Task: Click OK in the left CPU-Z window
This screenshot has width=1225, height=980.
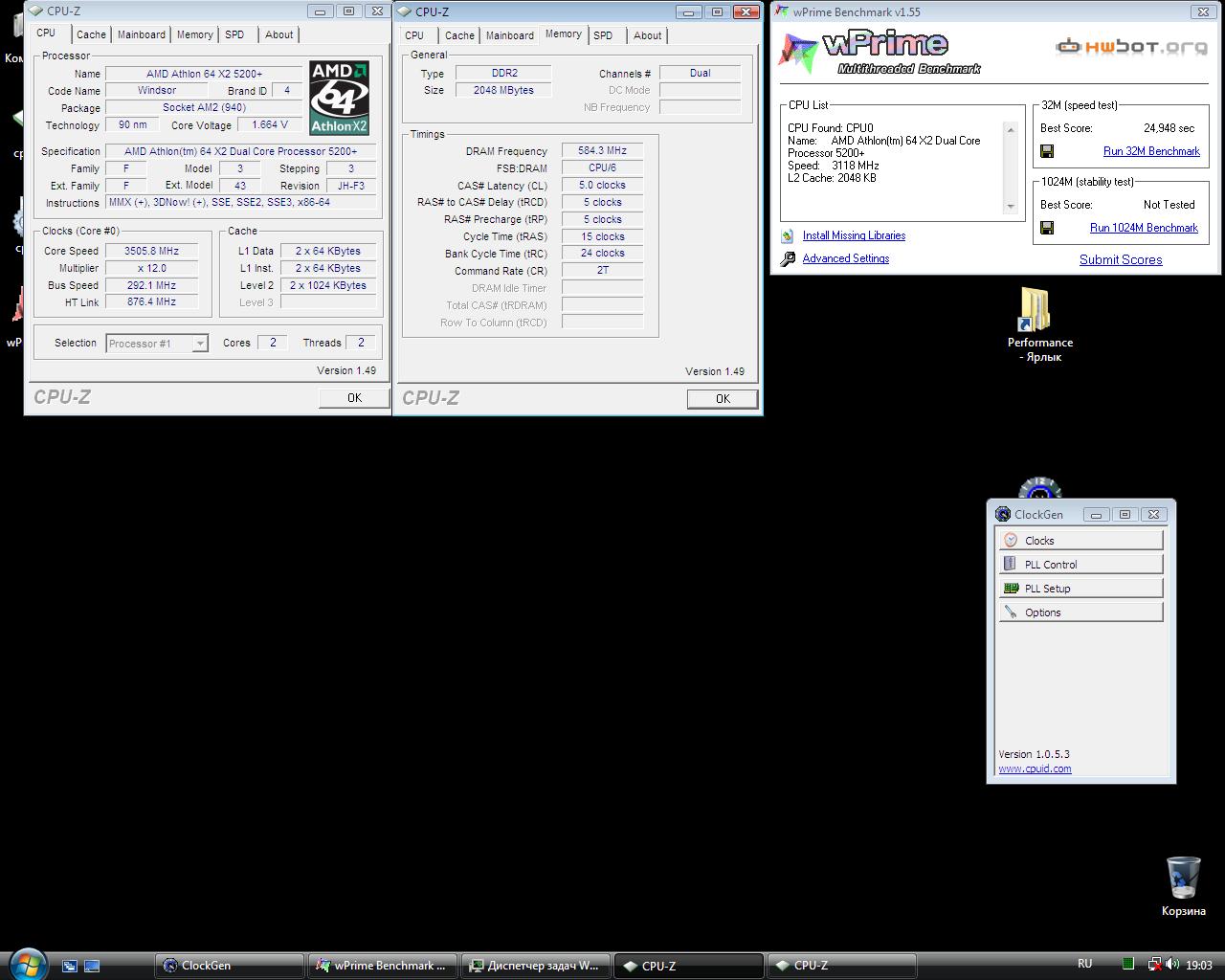Action: coord(354,398)
